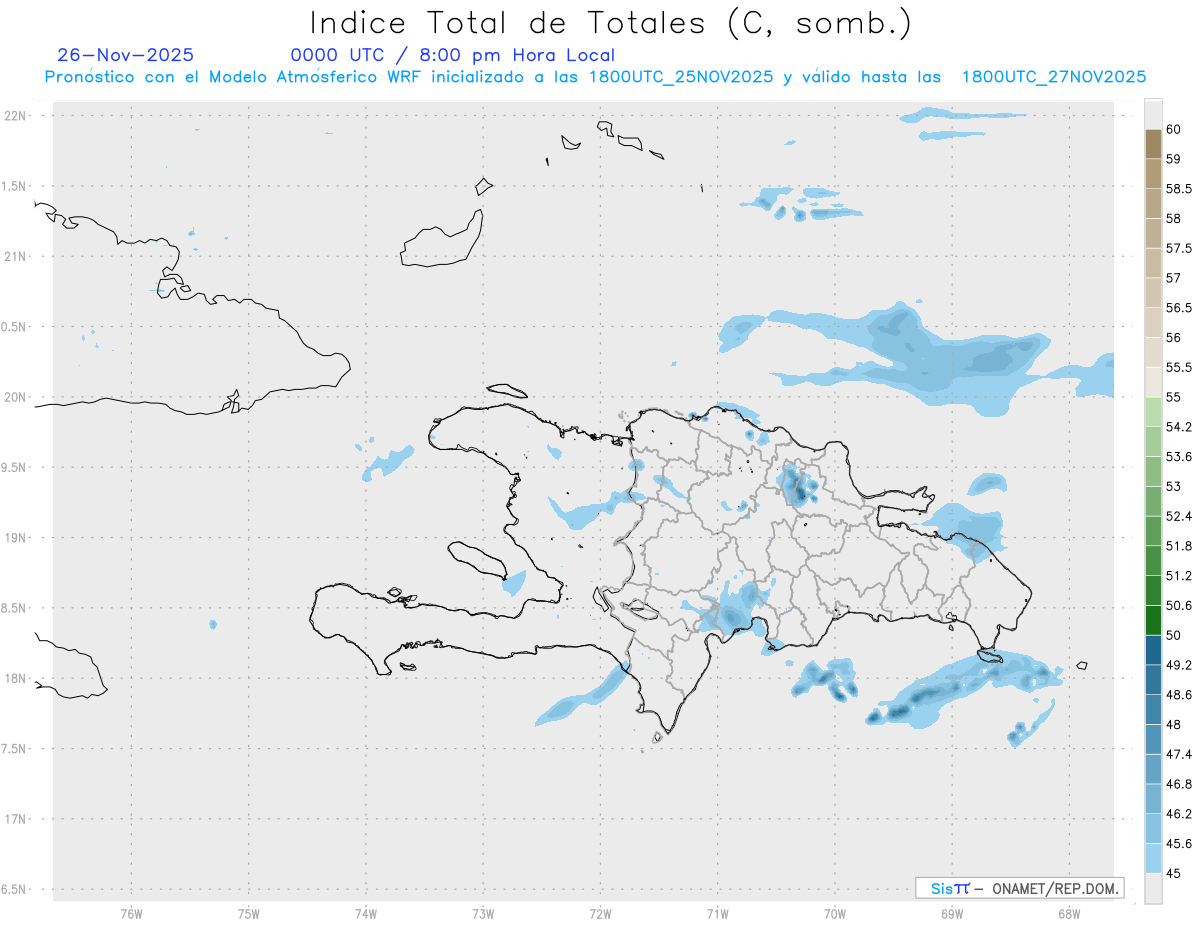This screenshot has height=927, width=1200.
Task: Click longitude label '70W'
Action: pyautogui.click(x=834, y=914)
